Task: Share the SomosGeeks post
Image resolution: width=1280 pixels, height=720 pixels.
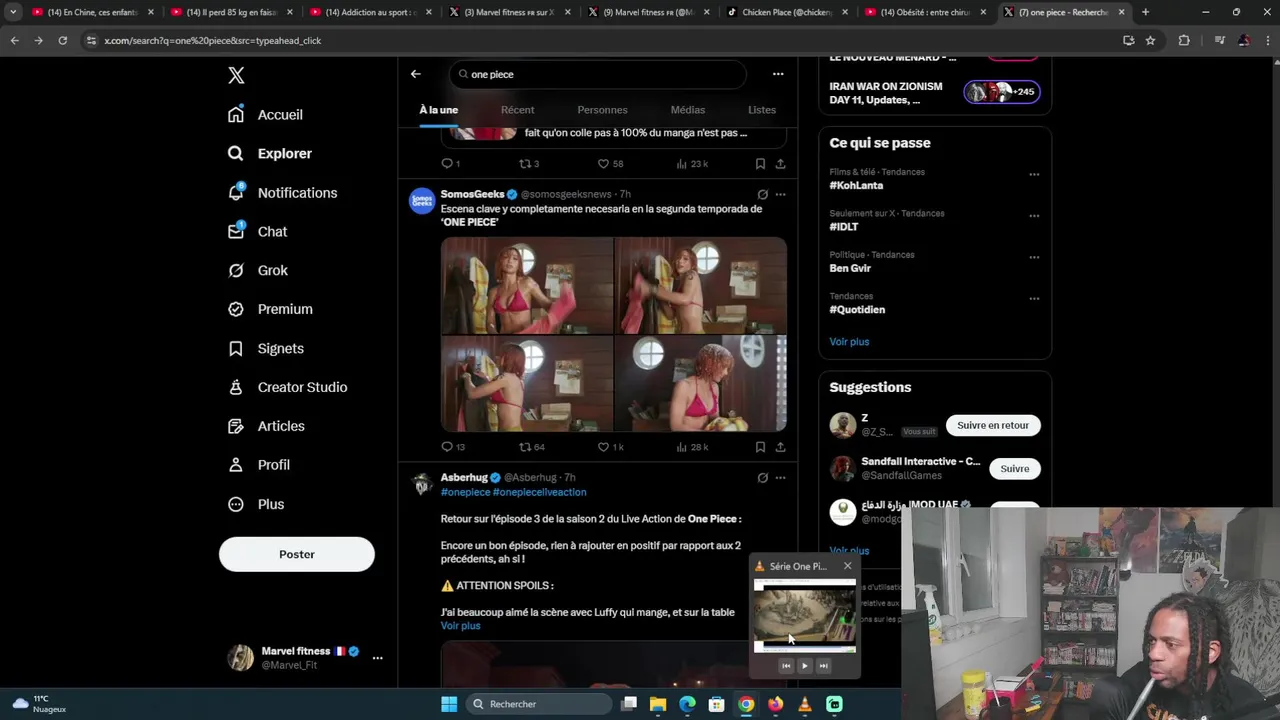Action: 780,447
